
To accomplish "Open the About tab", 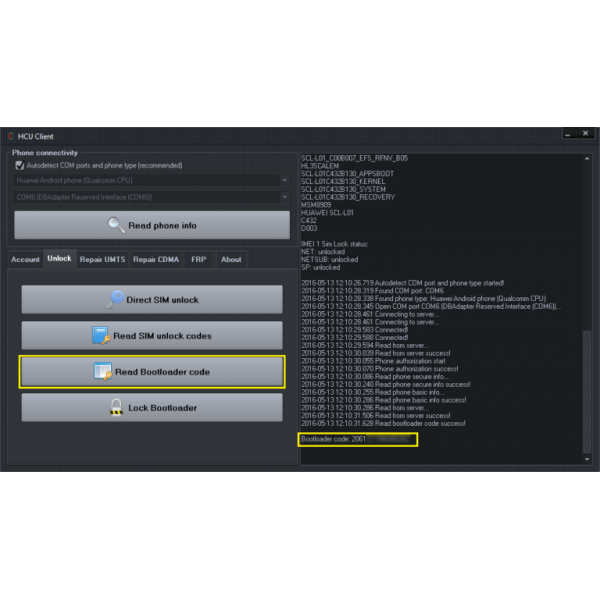I will pos(231,259).
